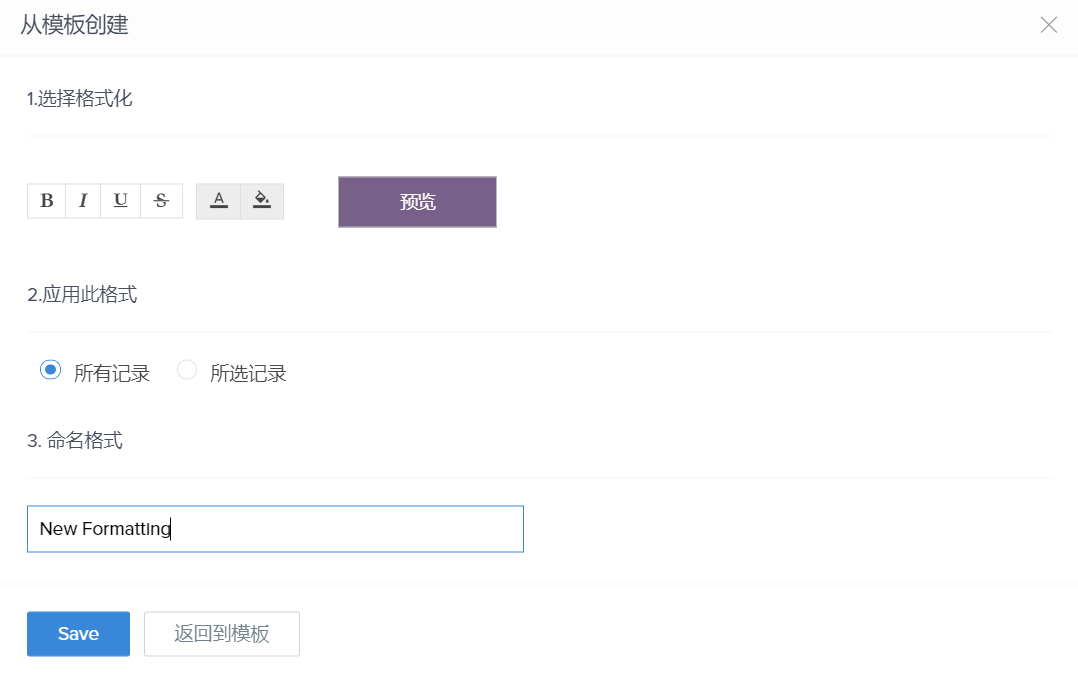Enable underline with the U icon
The image size is (1078, 683).
(121, 201)
